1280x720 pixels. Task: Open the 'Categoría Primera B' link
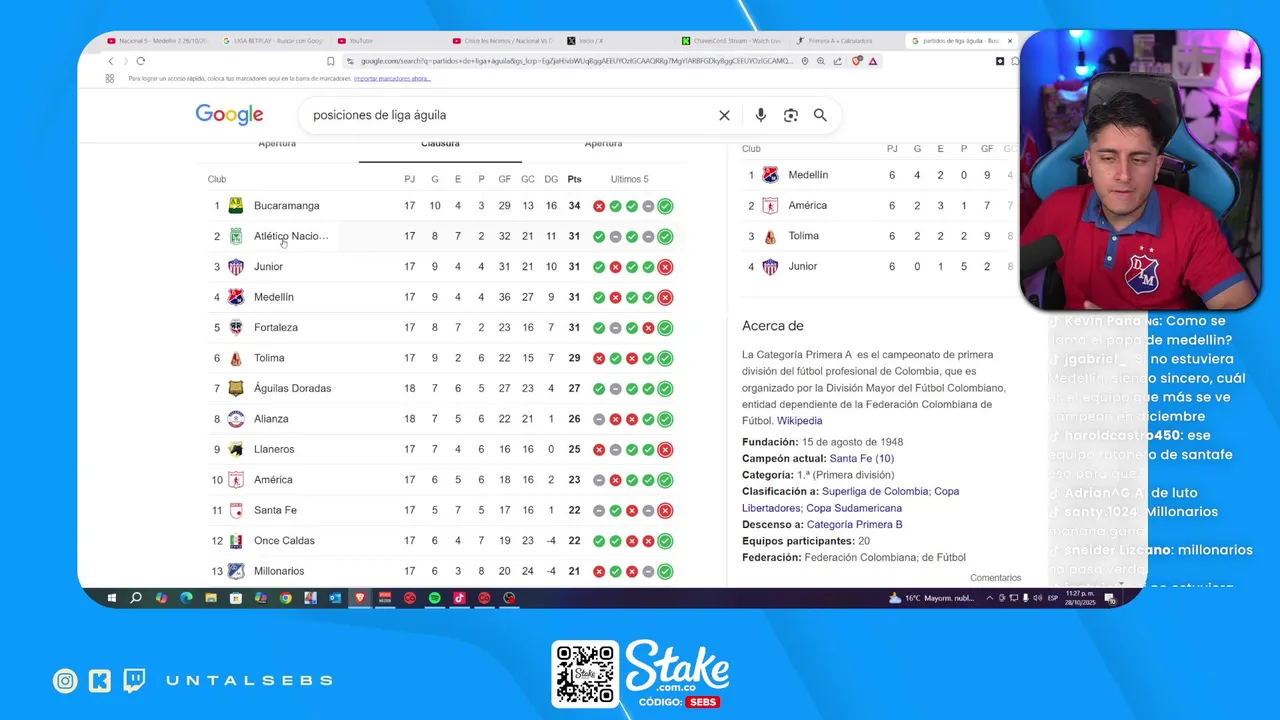point(855,524)
